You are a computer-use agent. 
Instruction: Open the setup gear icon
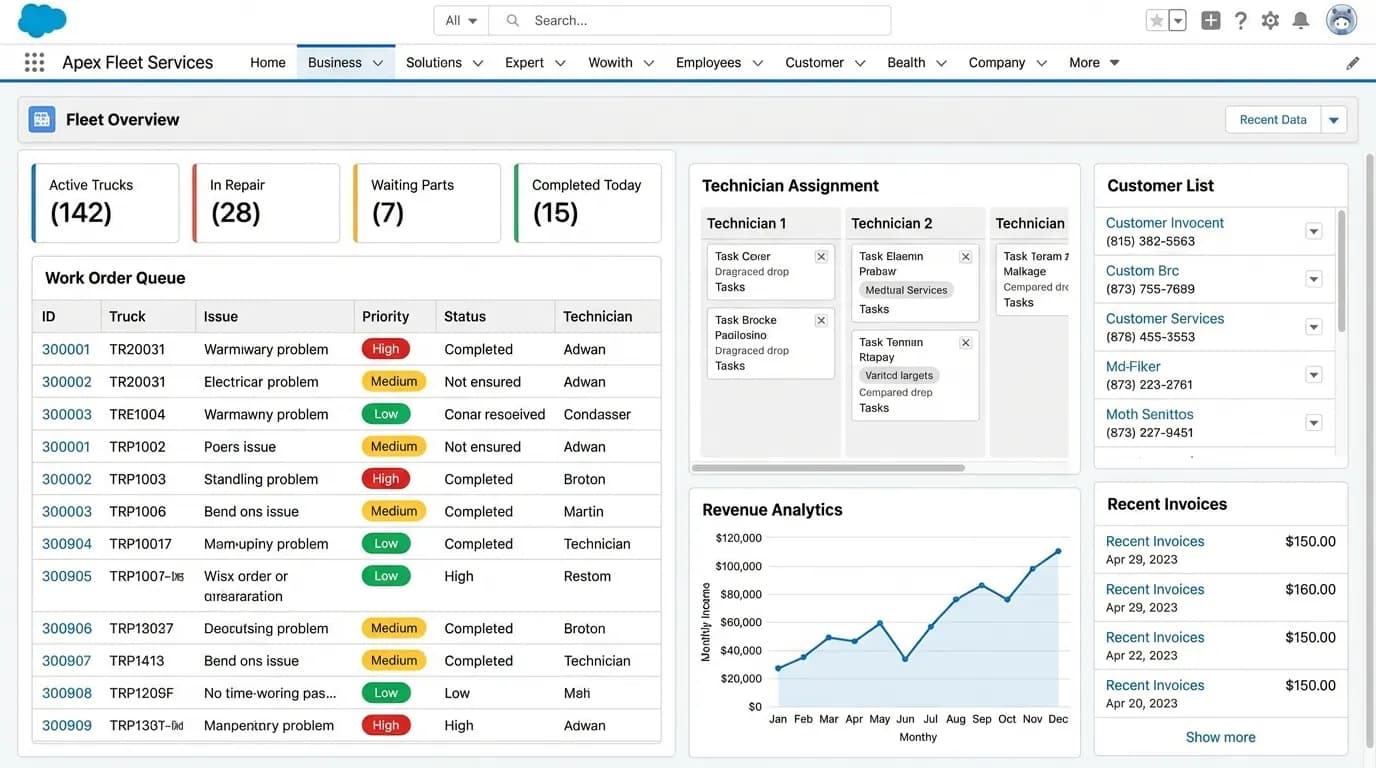click(1270, 20)
